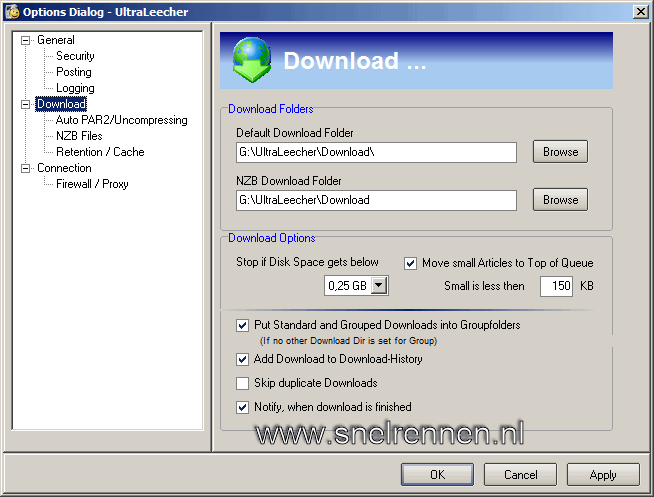Image resolution: width=654 pixels, height=497 pixels.
Task: Open Retention / Cache settings
Action: [x=100, y=152]
